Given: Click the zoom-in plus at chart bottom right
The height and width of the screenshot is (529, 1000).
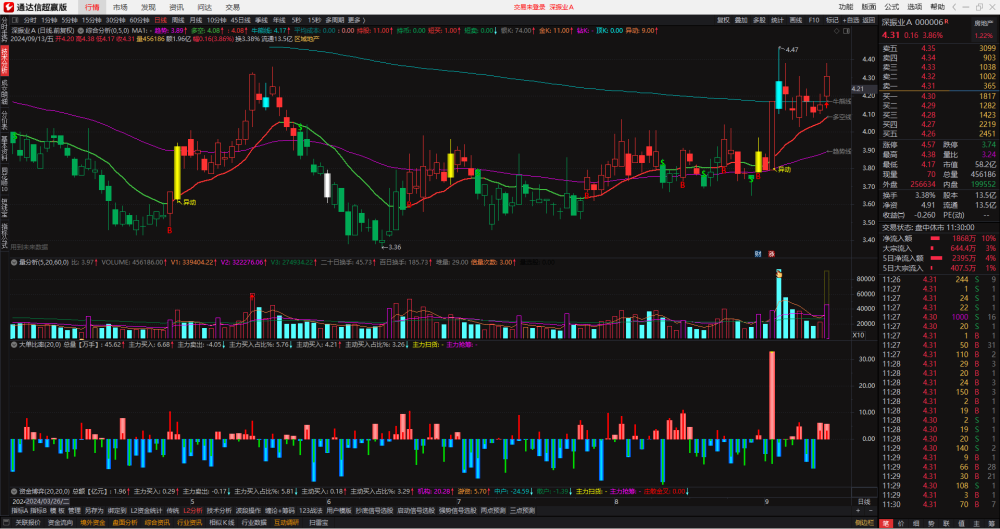Looking at the screenshot, I should click(858, 510).
